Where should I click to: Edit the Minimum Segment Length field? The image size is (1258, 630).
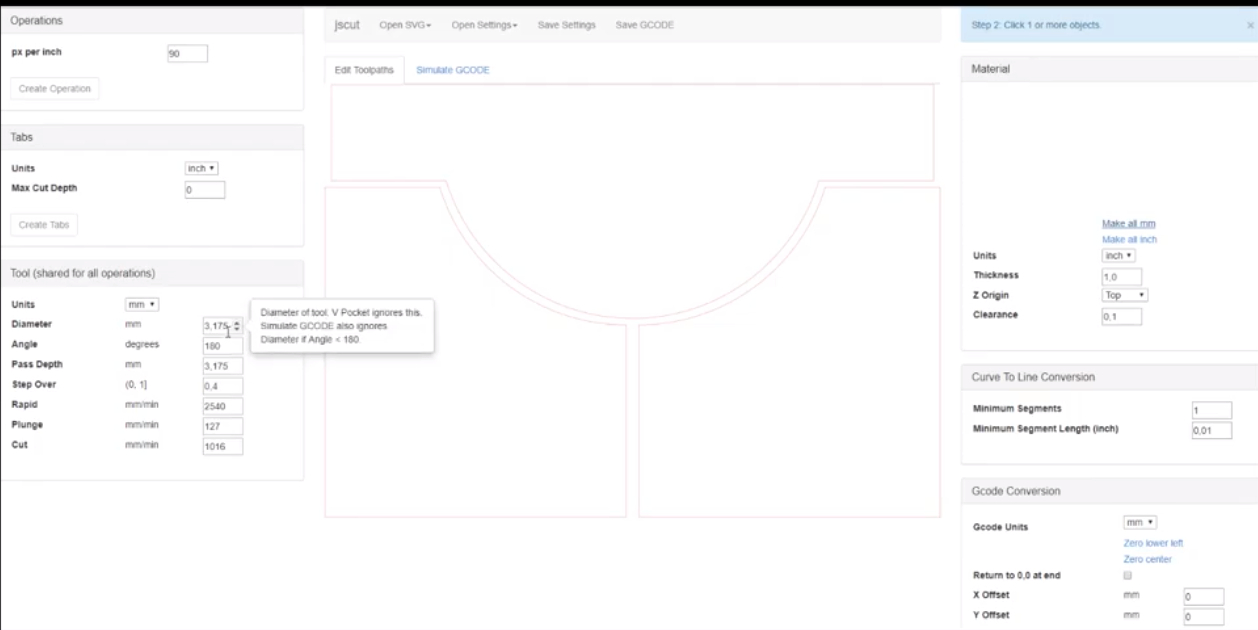[x=1211, y=430]
